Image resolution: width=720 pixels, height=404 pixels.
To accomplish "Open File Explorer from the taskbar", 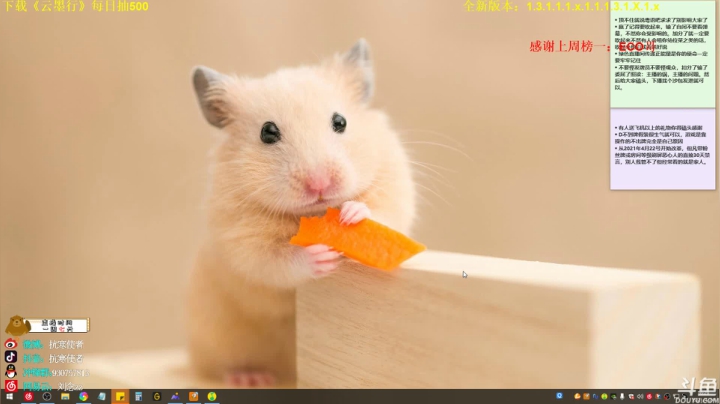I will [65, 396].
